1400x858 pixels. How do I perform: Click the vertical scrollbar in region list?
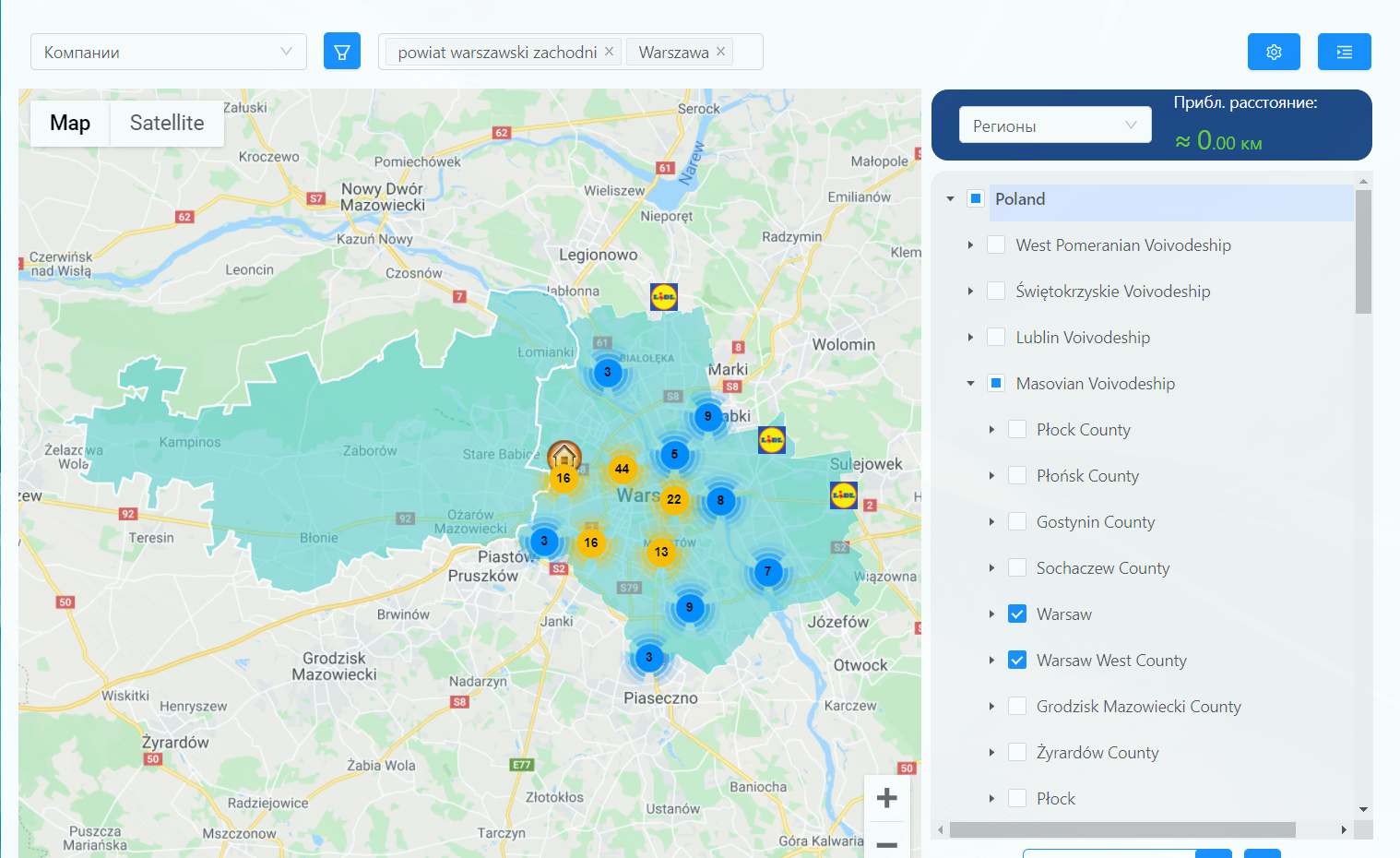pos(1363,251)
